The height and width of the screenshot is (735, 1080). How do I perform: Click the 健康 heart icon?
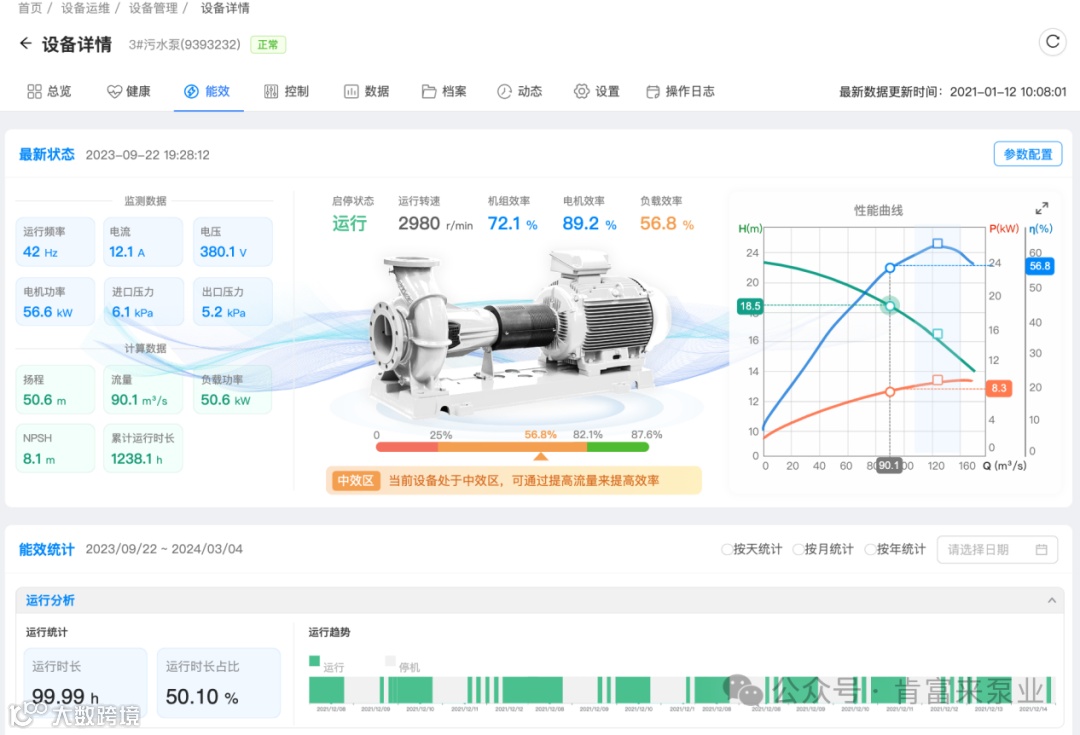pyautogui.click(x=114, y=91)
